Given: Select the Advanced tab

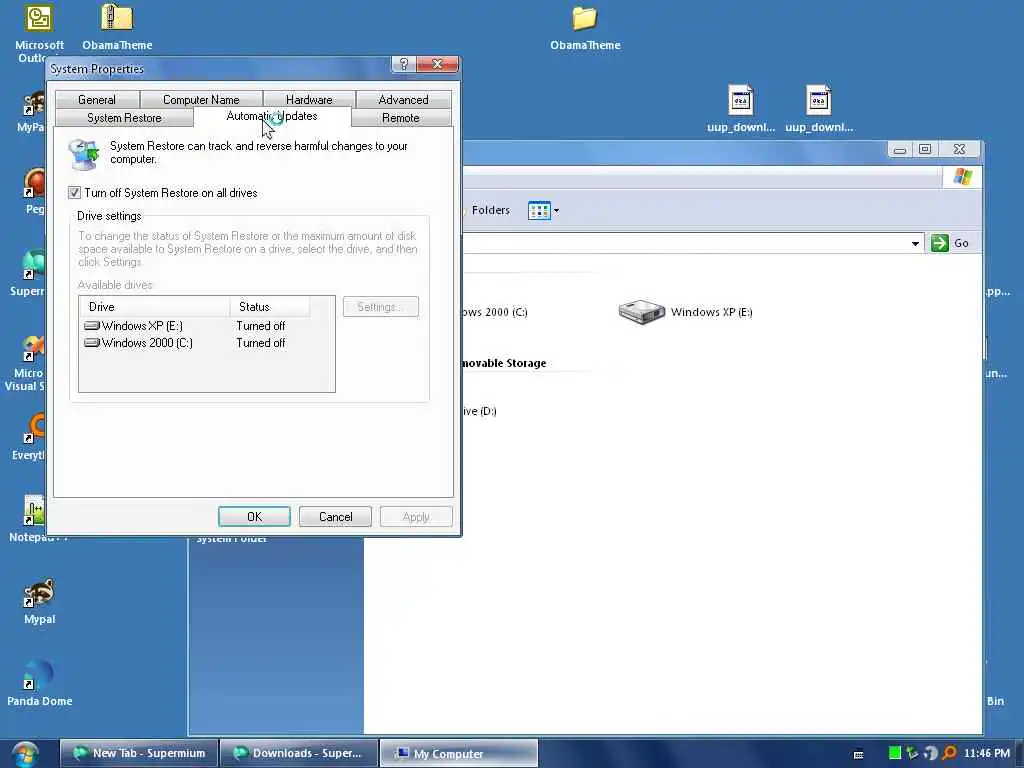Looking at the screenshot, I should (403, 99).
